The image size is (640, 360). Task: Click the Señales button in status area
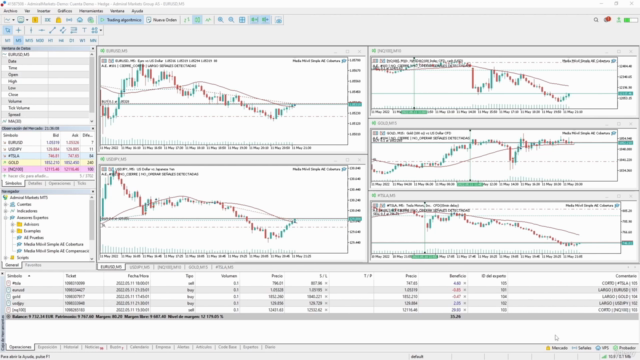coord(582,348)
